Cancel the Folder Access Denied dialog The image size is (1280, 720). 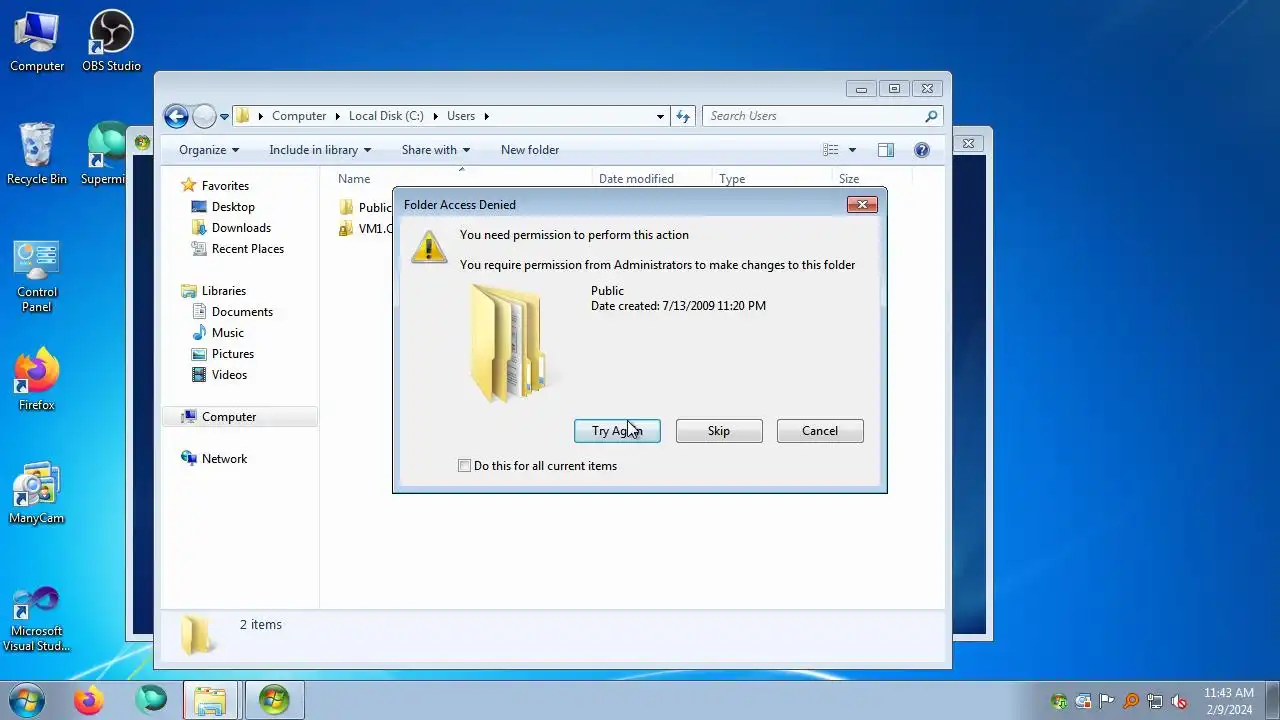coord(820,431)
